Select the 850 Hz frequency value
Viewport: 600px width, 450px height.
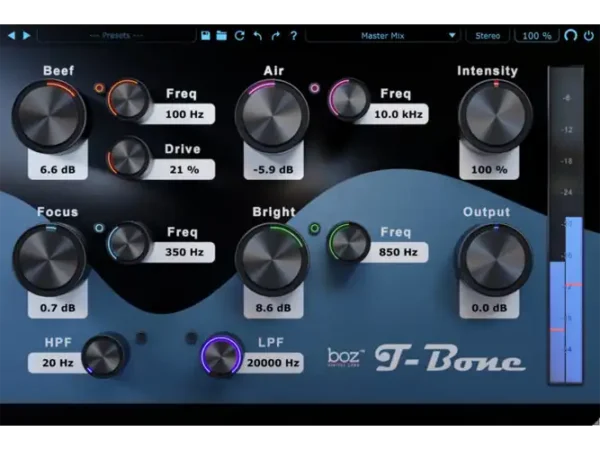coord(398,252)
